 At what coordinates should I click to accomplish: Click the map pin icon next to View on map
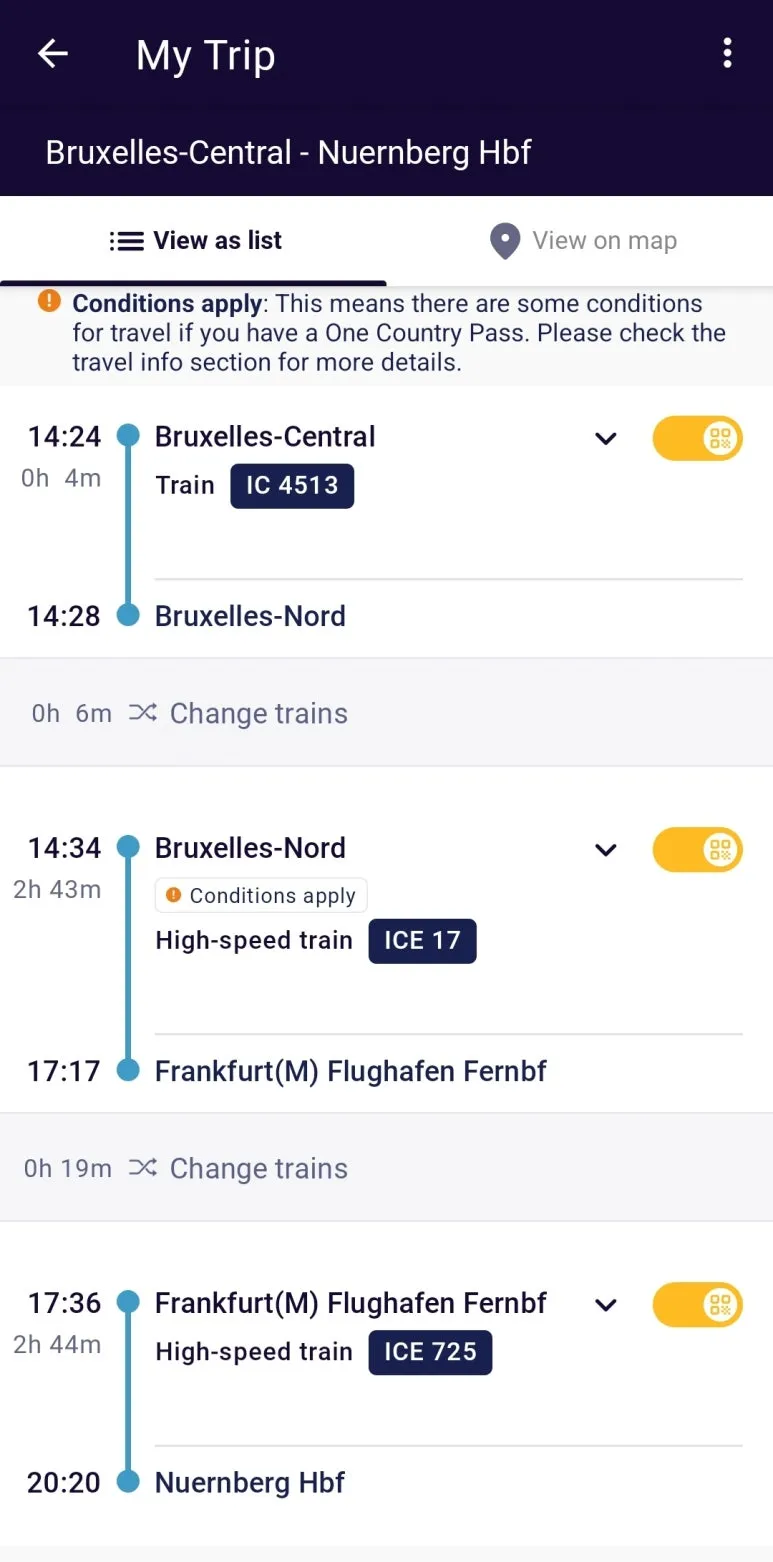click(x=504, y=240)
